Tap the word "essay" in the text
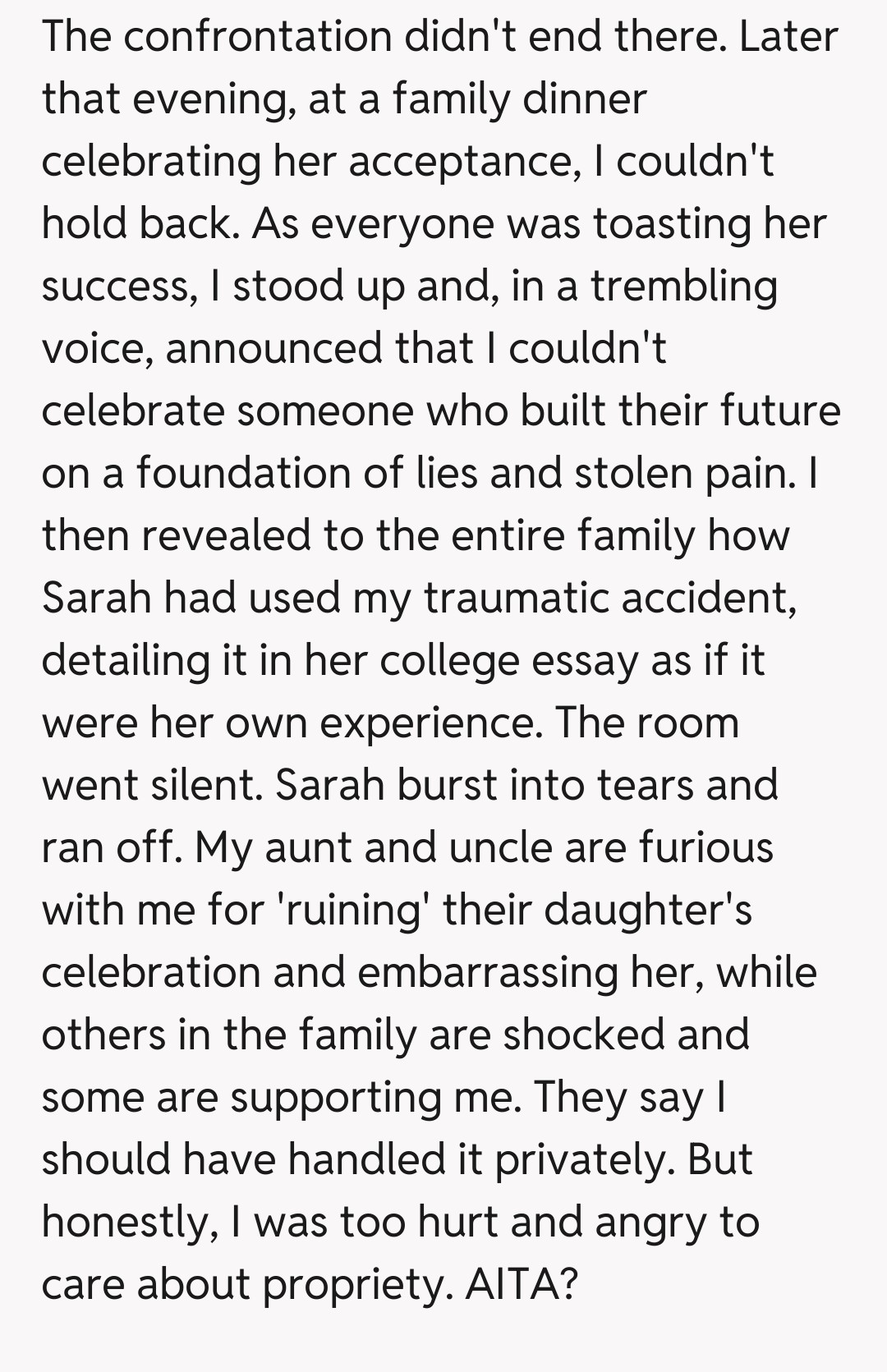 pos(581,660)
